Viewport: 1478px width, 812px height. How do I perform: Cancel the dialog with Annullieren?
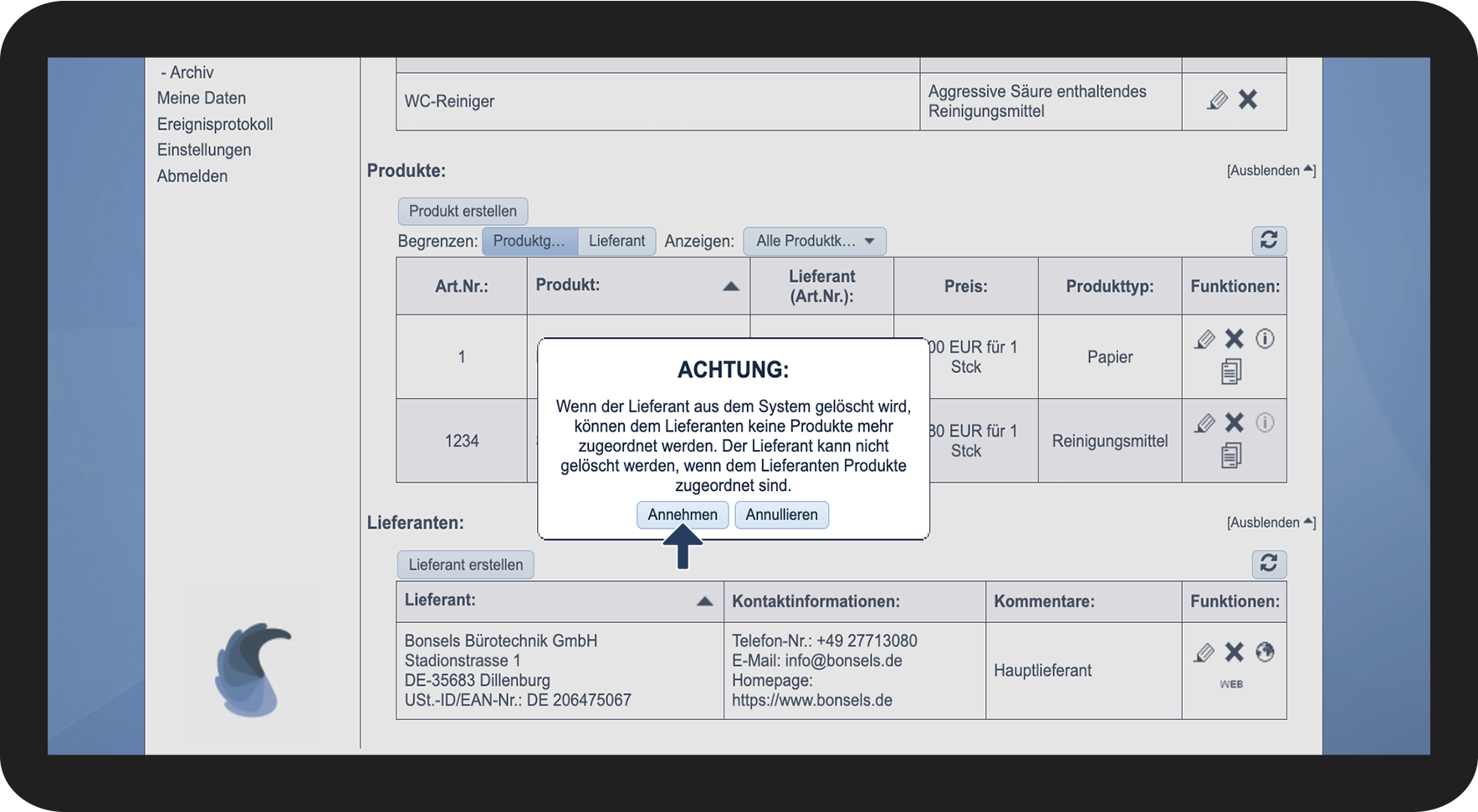coord(781,515)
